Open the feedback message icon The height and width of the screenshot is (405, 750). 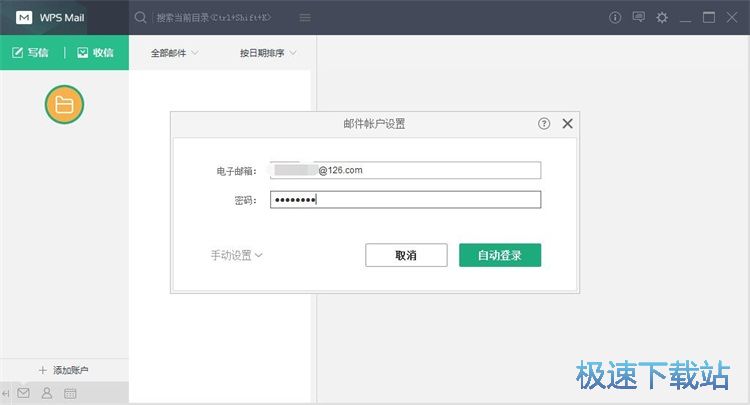point(639,18)
